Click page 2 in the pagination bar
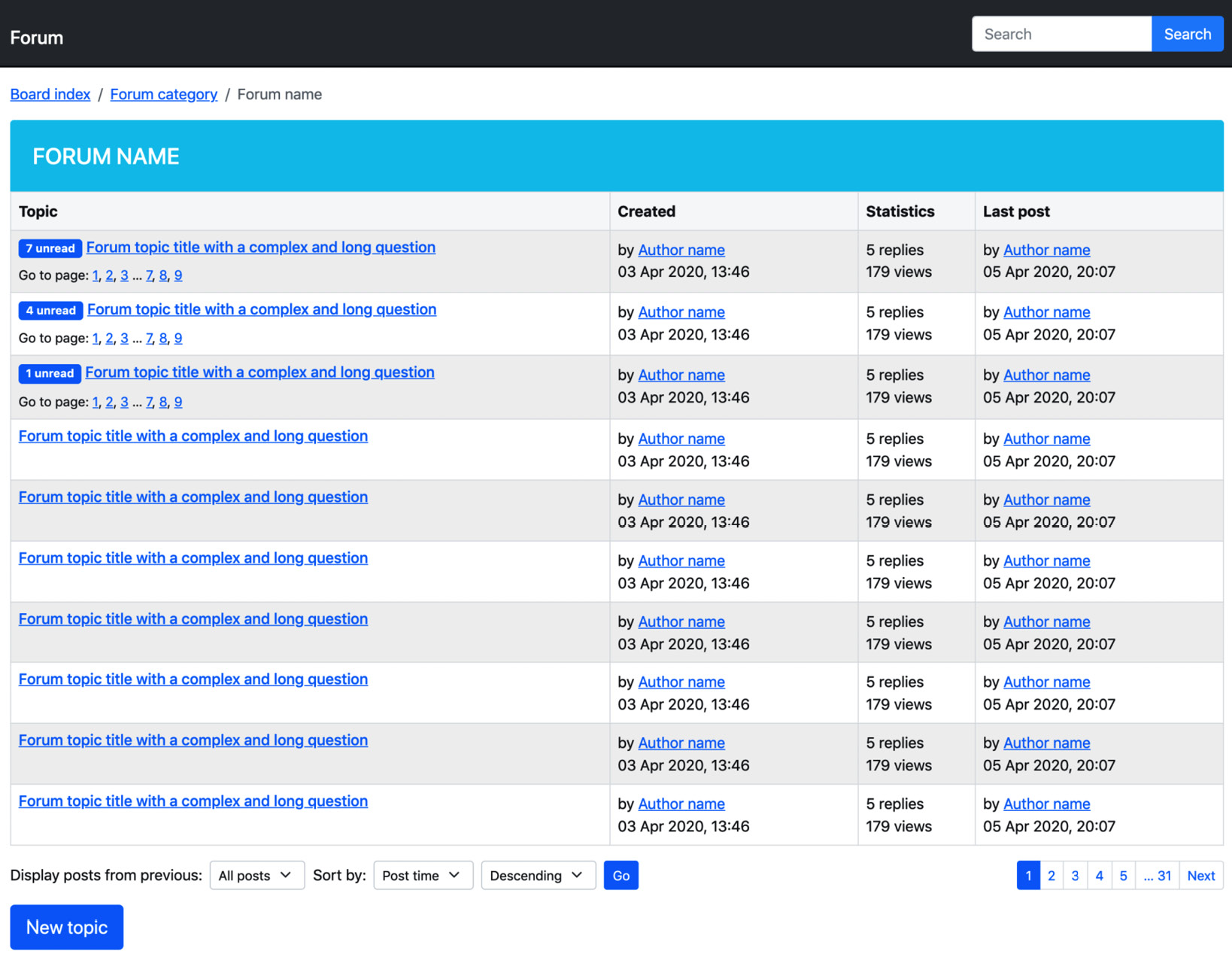 click(1051, 875)
